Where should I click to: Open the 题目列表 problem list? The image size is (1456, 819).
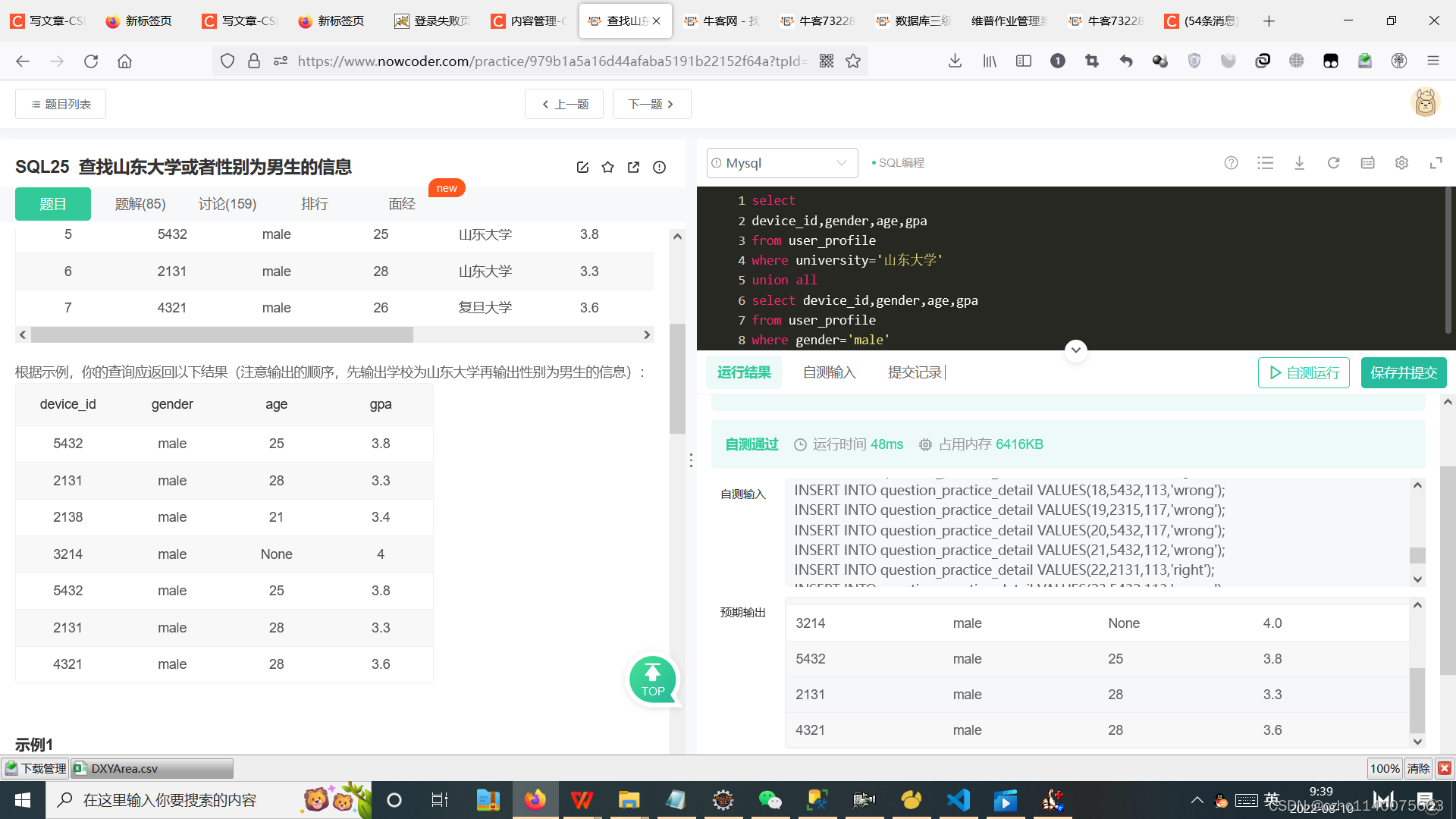click(61, 104)
